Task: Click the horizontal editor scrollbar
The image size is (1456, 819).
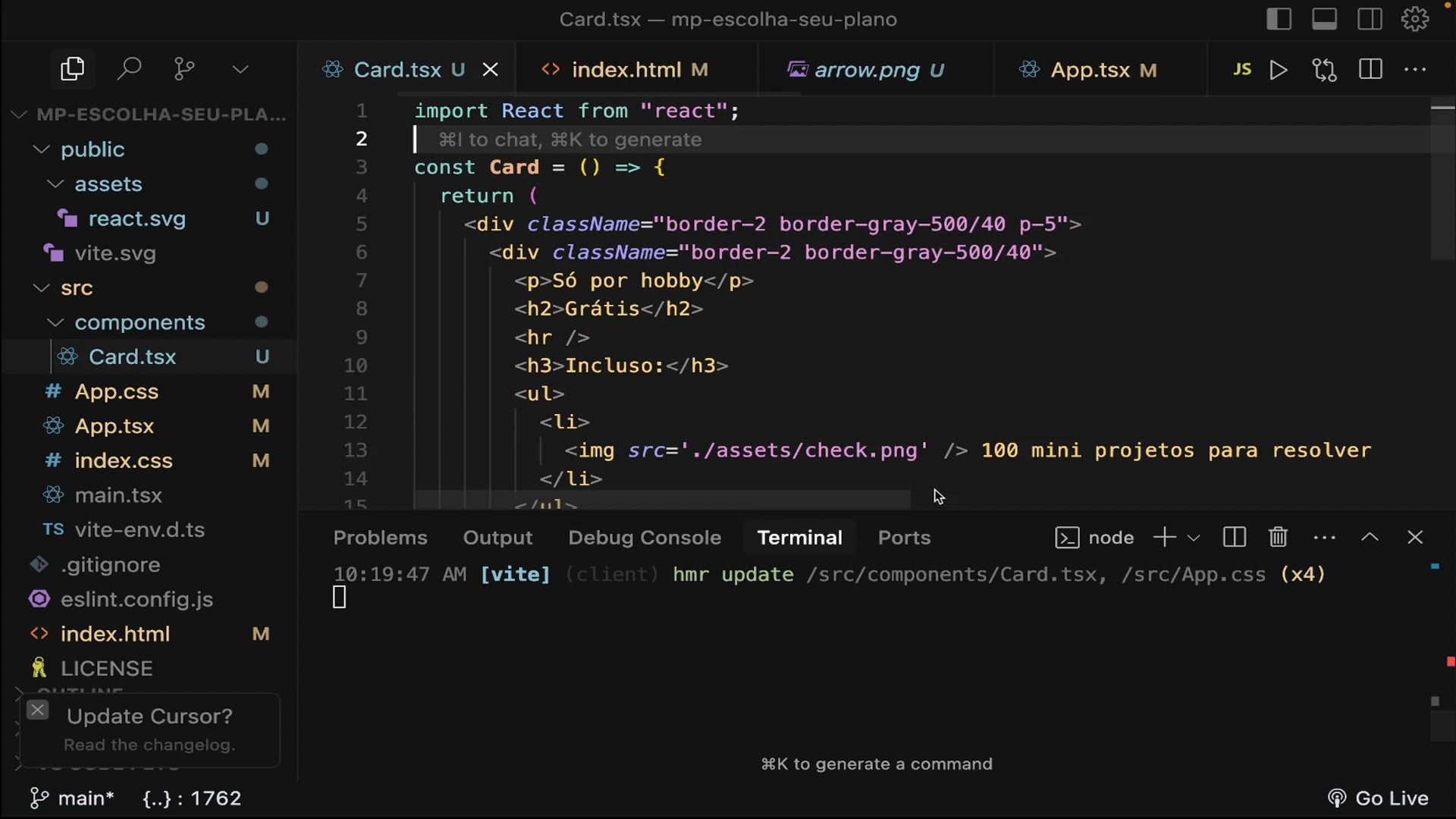Action: (x=662, y=500)
